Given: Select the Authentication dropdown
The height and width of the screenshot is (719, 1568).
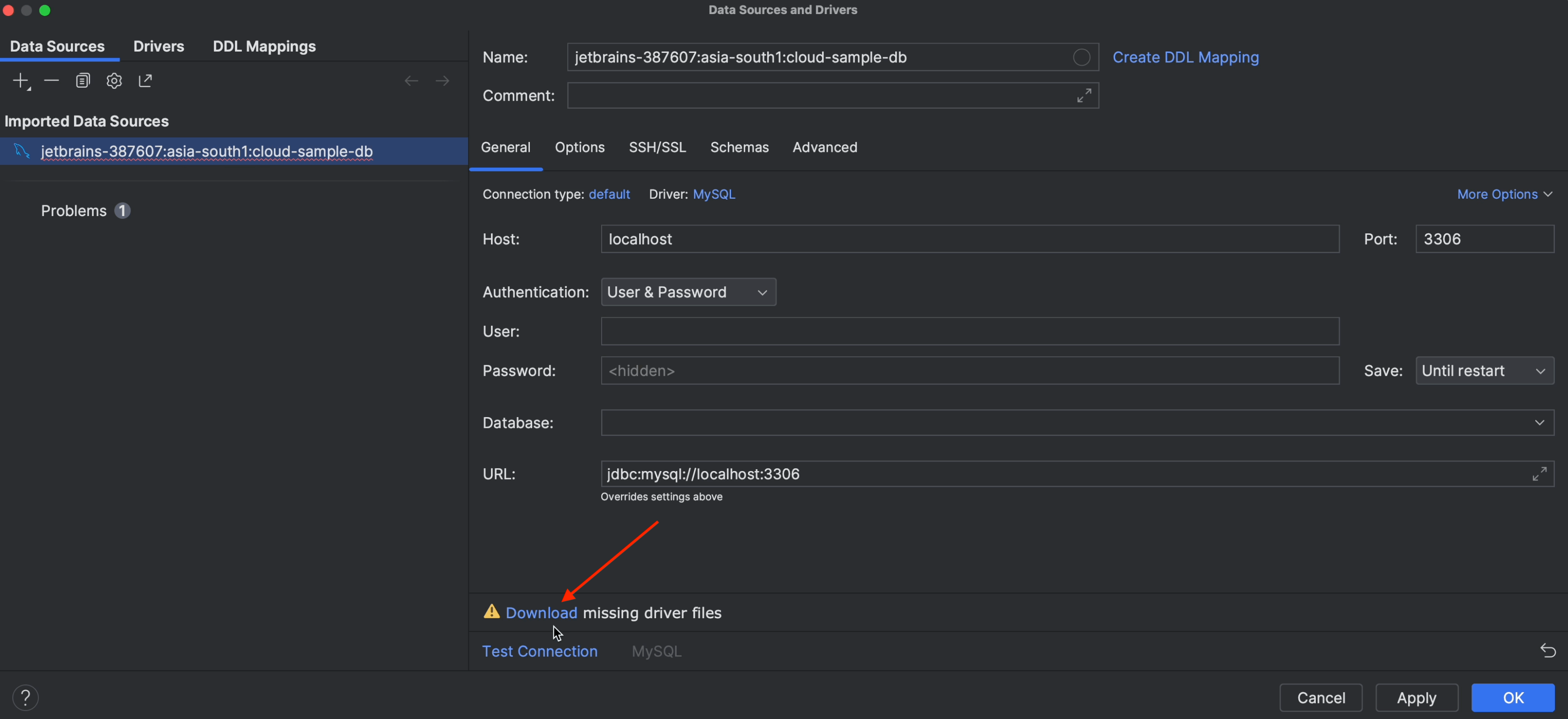Looking at the screenshot, I should [688, 292].
